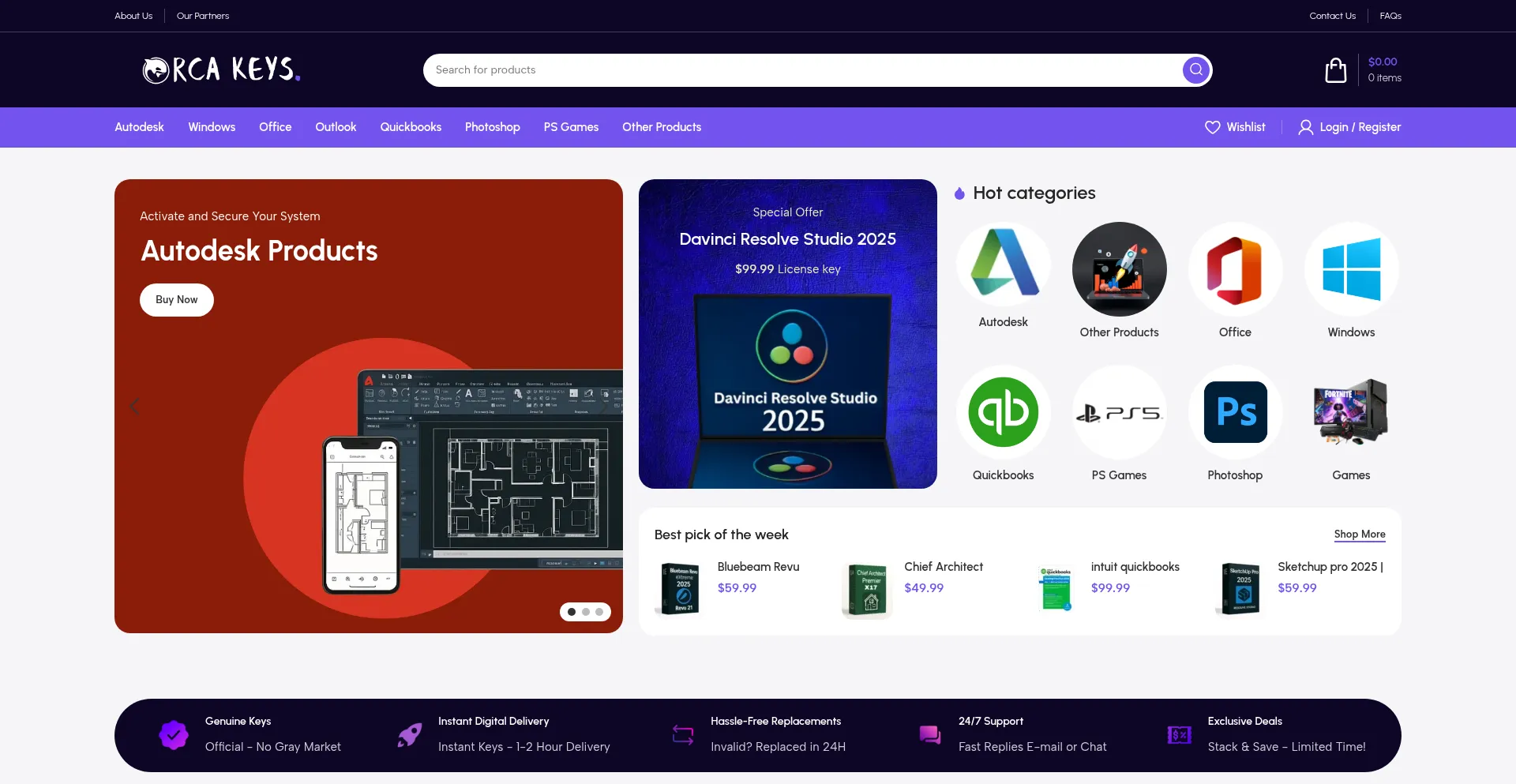Select the second slider pagination dot

(x=586, y=612)
